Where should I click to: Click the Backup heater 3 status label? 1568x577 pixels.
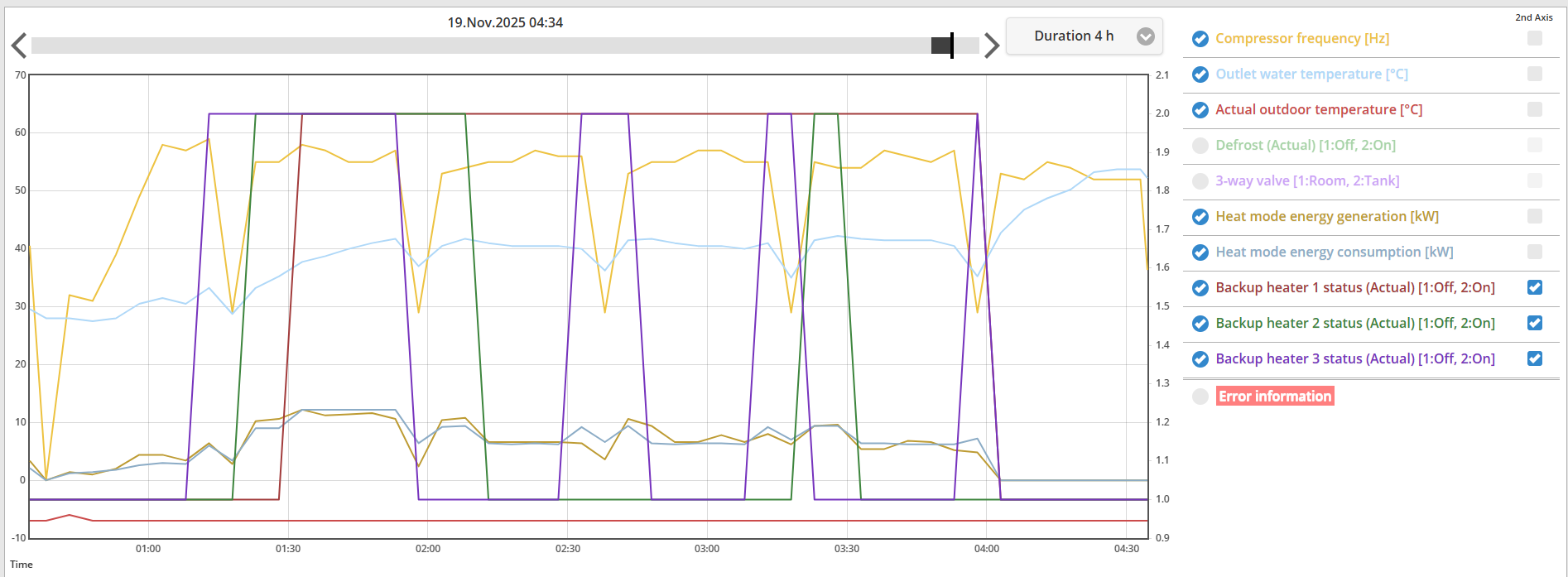(1354, 358)
